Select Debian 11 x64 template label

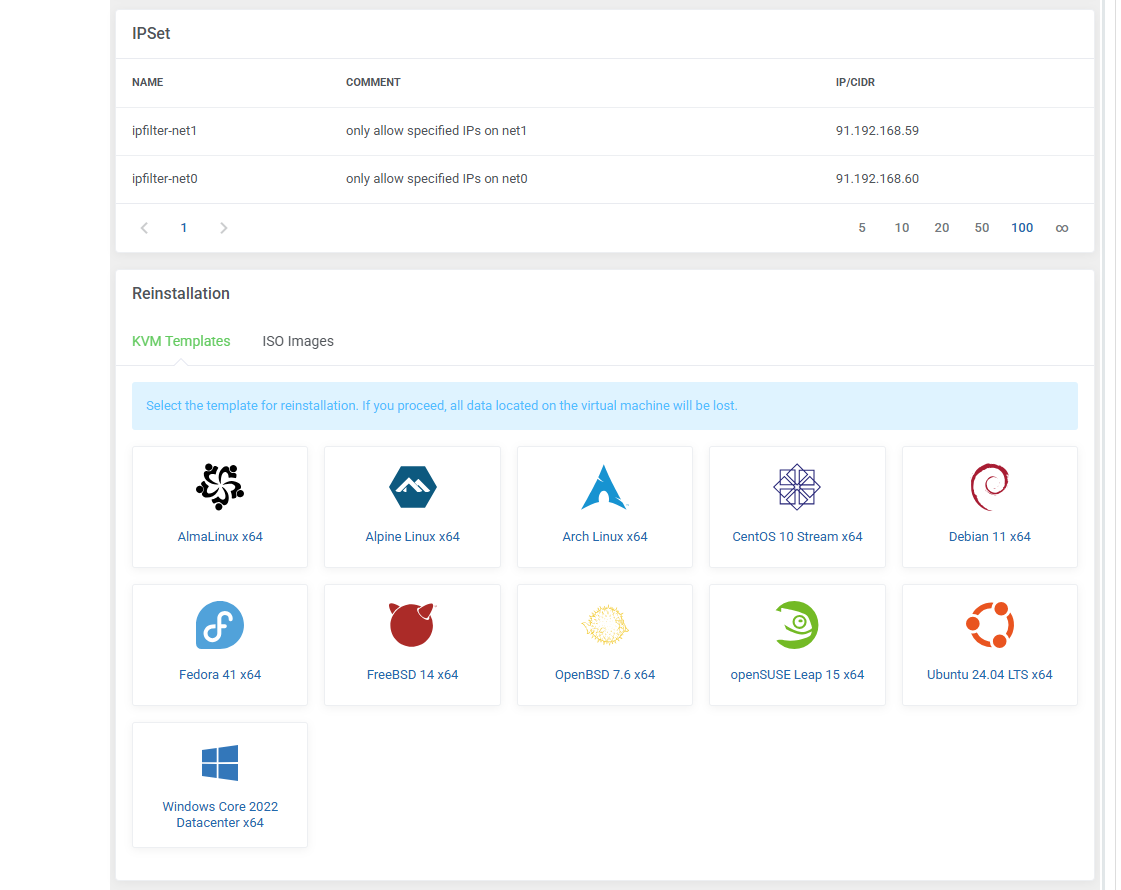click(989, 536)
